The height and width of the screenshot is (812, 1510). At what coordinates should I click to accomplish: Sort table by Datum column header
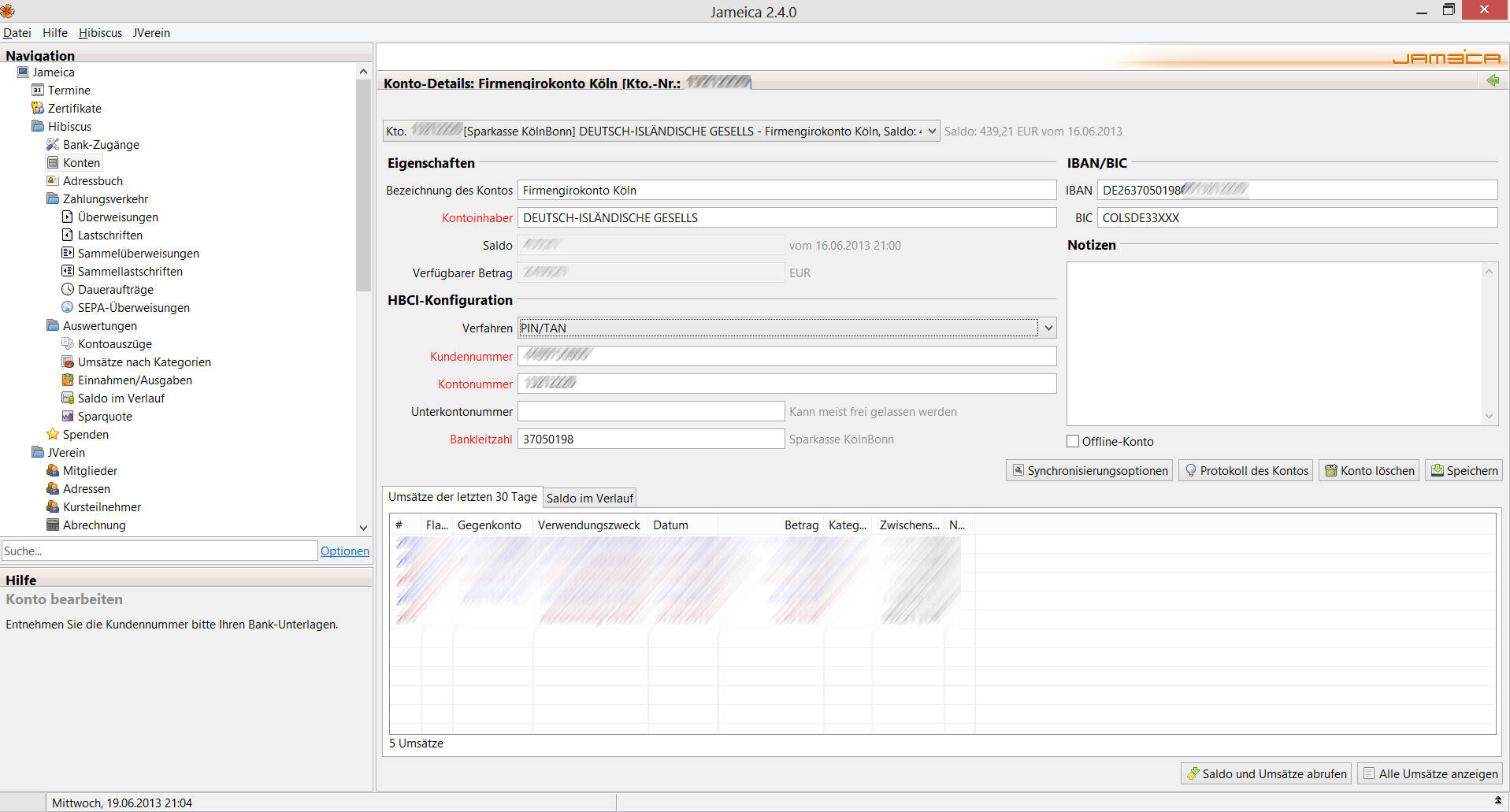pos(683,525)
